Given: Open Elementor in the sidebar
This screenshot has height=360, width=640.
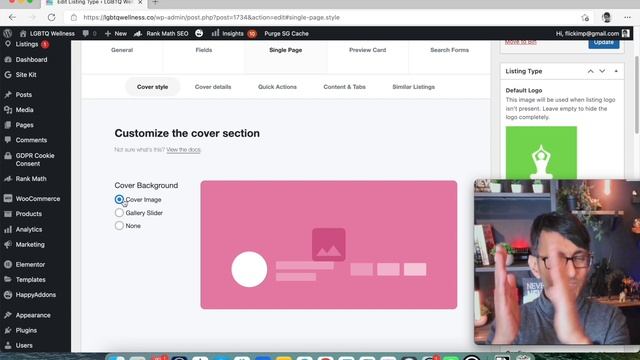Looking at the screenshot, I should tap(30, 264).
